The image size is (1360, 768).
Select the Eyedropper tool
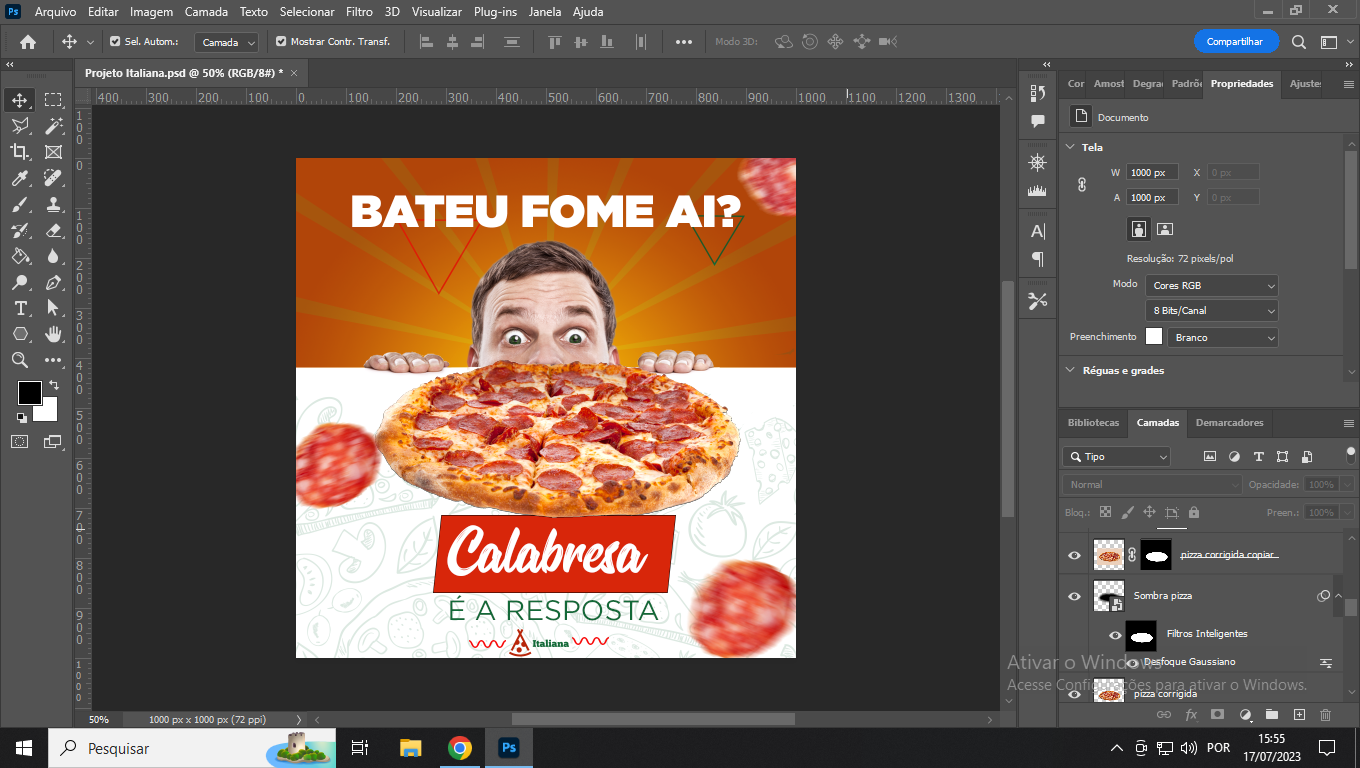pos(20,178)
